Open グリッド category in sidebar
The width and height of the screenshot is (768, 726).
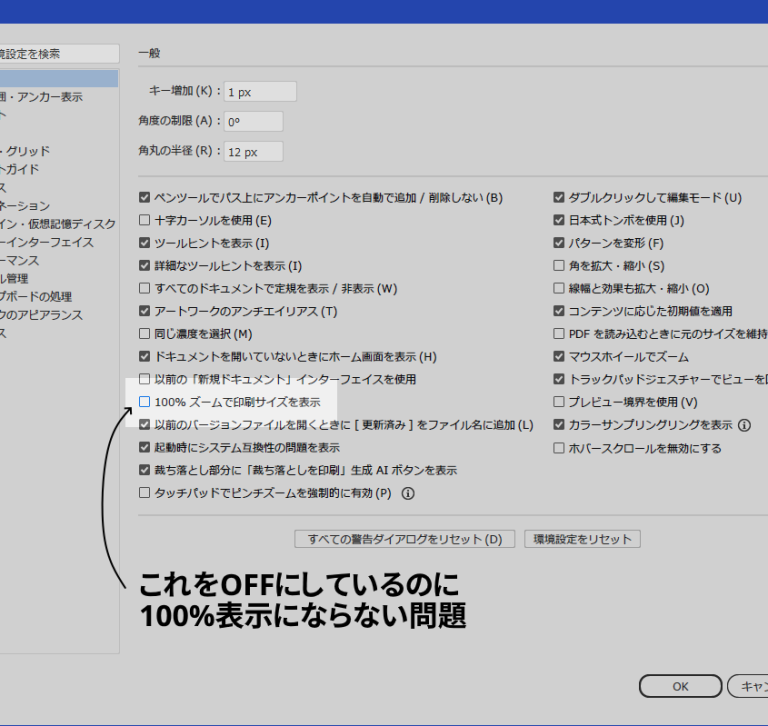[x=25, y=151]
